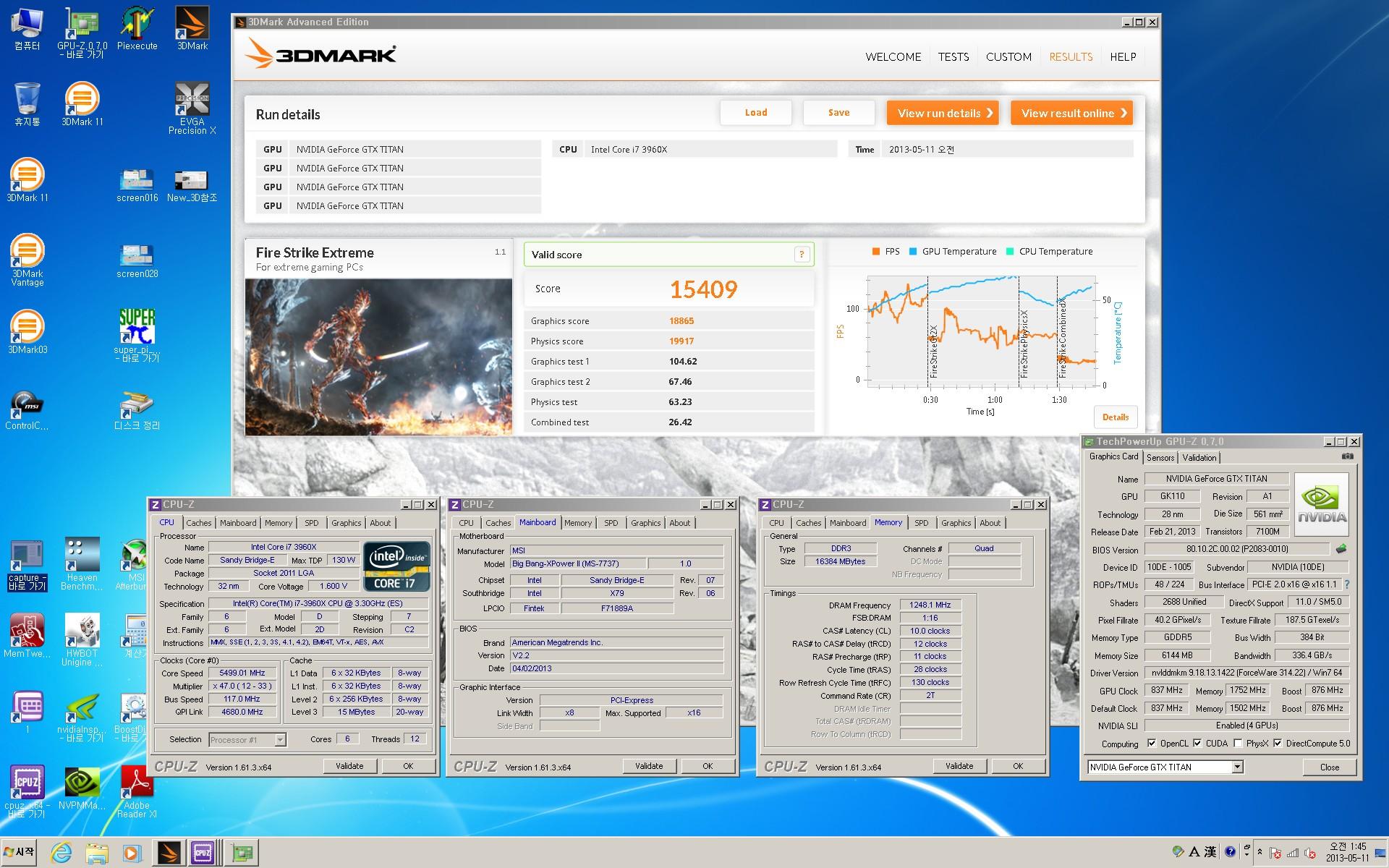Screen dimensions: 1389x868
Task: Click the Valid score help question mark
Action: 801,254
